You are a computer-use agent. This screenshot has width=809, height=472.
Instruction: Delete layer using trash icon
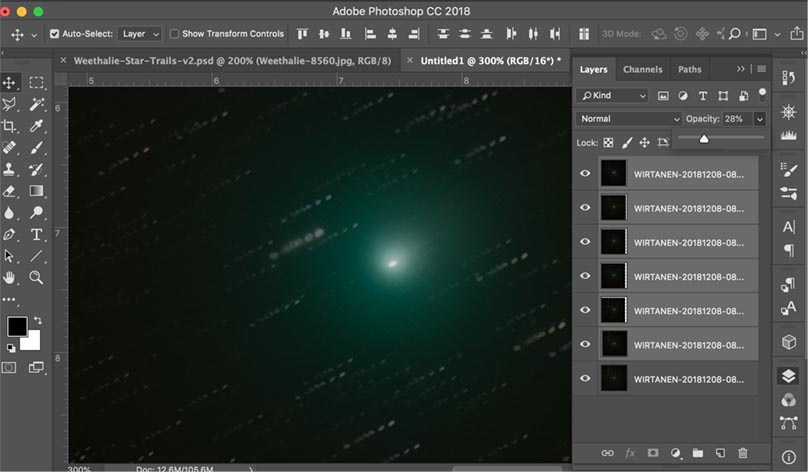tap(742, 453)
